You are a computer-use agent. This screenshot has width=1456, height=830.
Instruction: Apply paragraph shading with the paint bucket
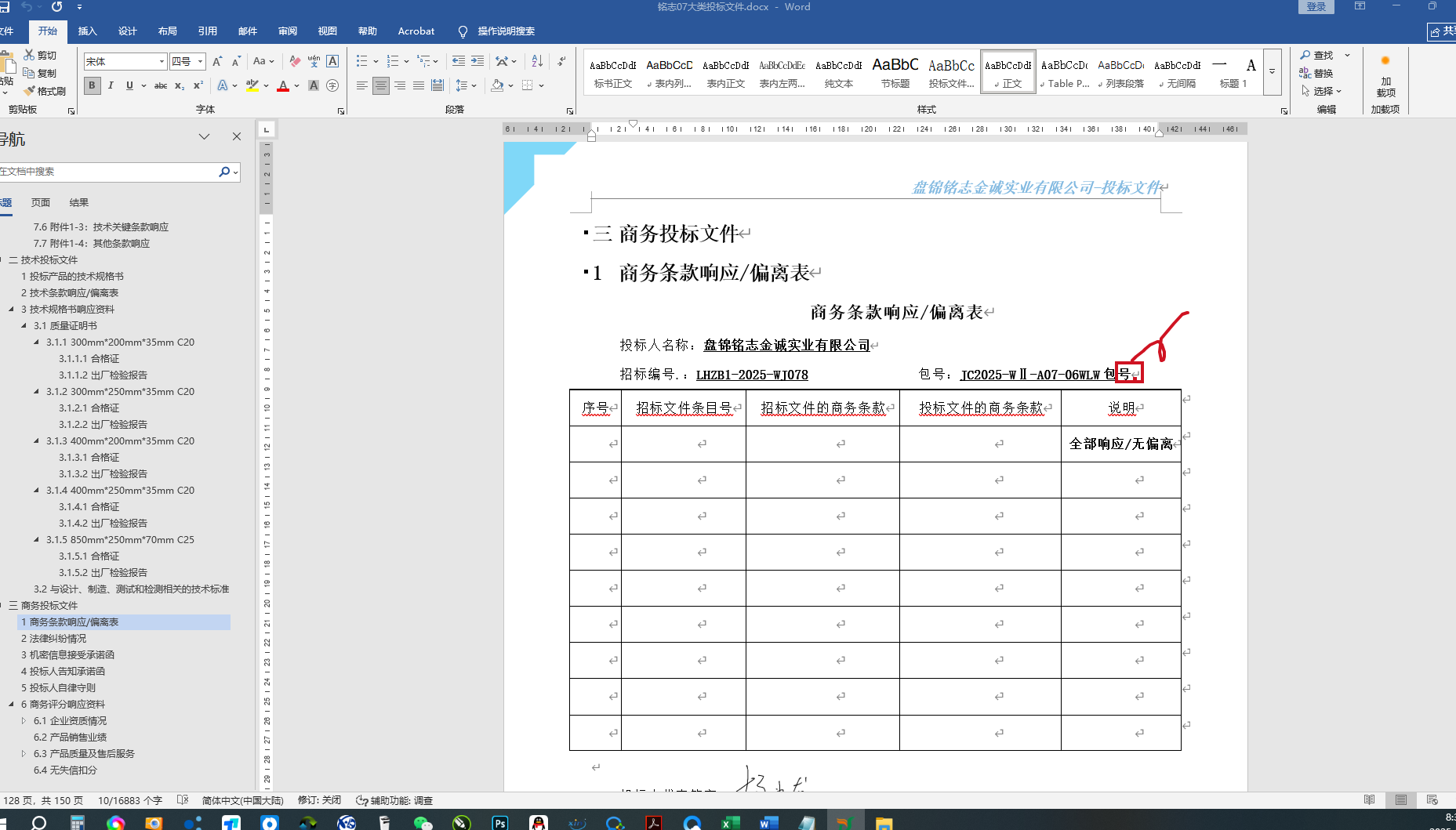pos(497,85)
